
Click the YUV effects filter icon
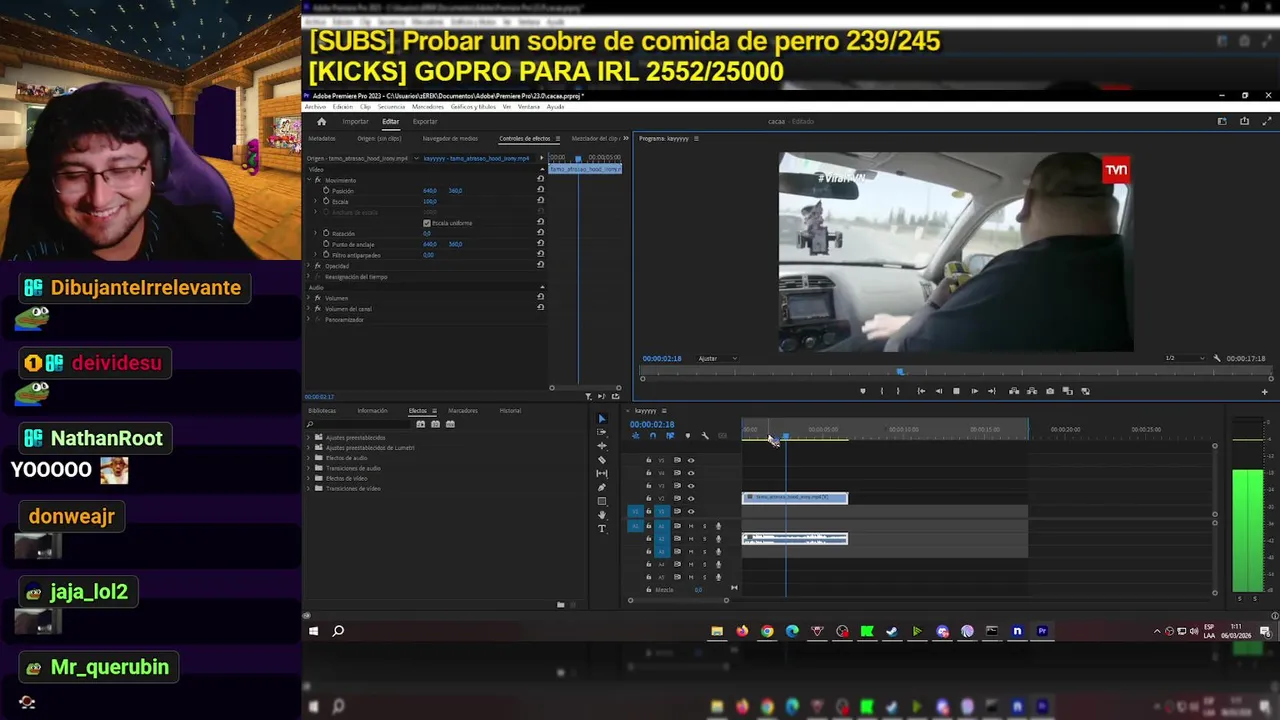click(x=450, y=424)
